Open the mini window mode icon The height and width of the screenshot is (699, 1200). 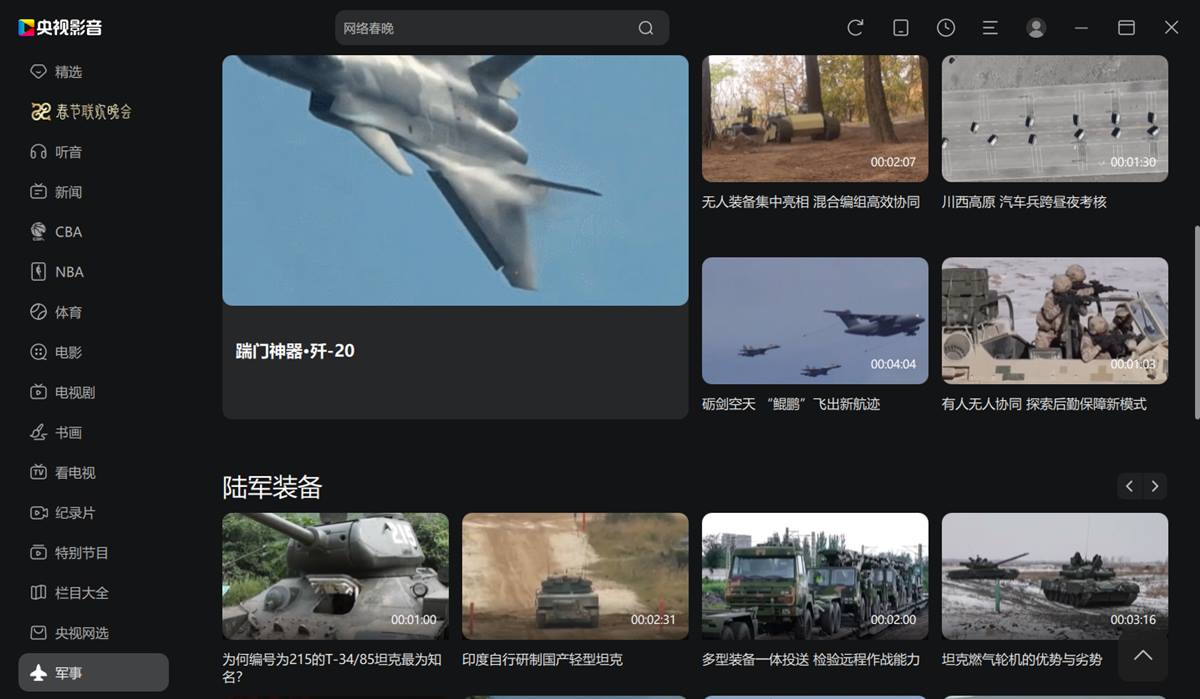tap(901, 27)
